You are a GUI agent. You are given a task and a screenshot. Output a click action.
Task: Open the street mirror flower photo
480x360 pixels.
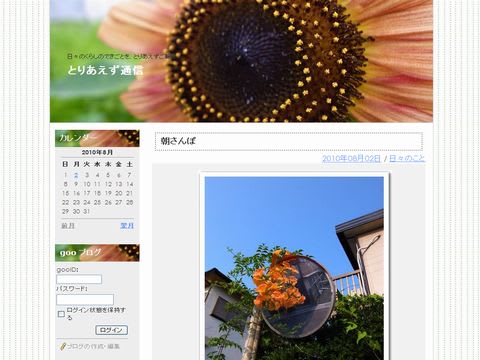tap(294, 267)
